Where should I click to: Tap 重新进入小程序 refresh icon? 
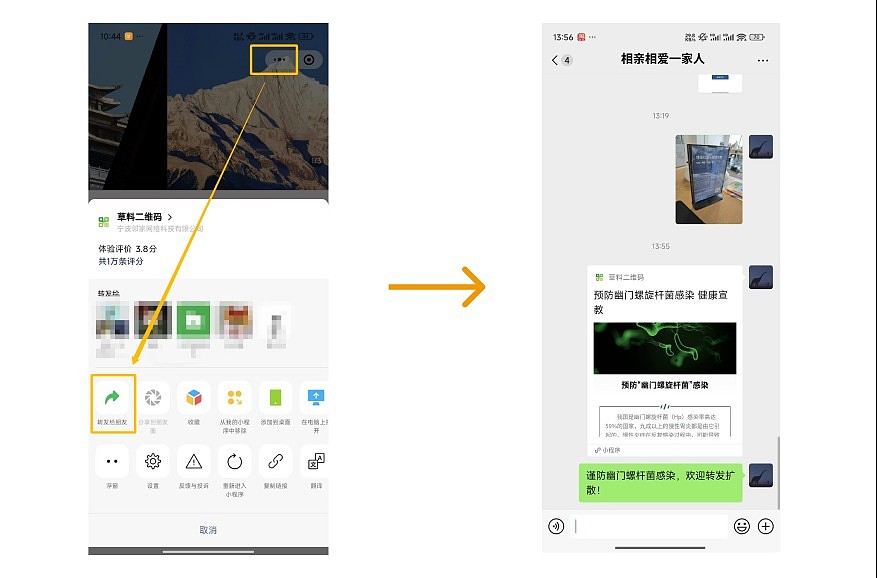(235, 461)
